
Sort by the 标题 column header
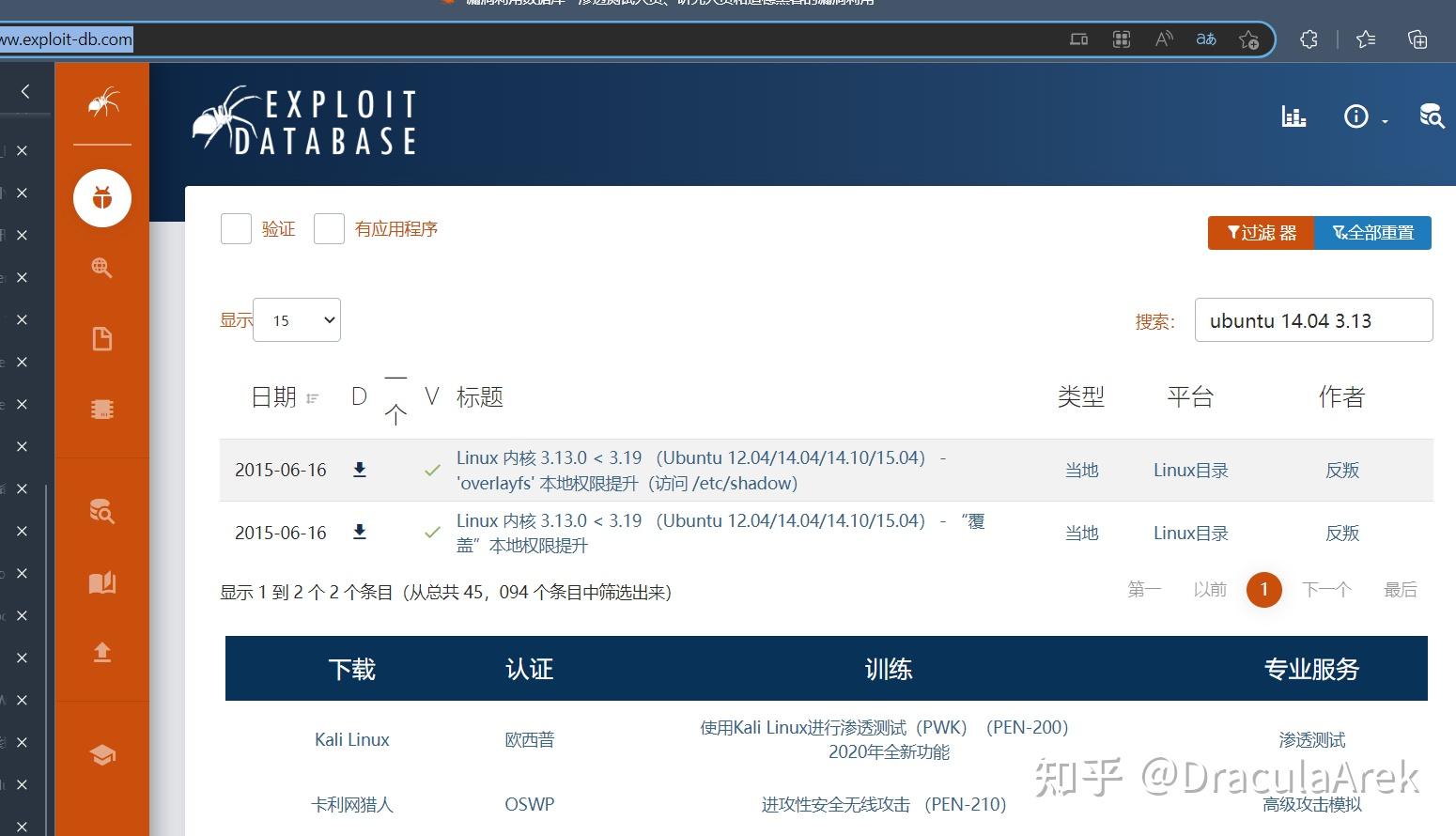click(x=480, y=397)
